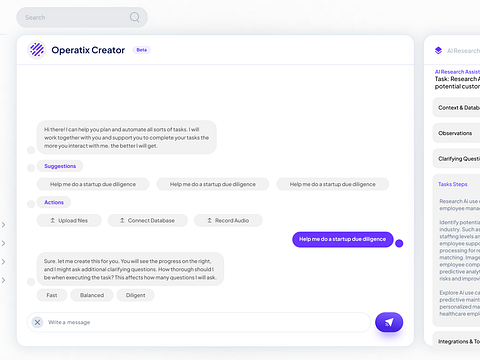Select the Fast thoroughness option
Viewport: 480px width, 360px height.
click(52, 295)
